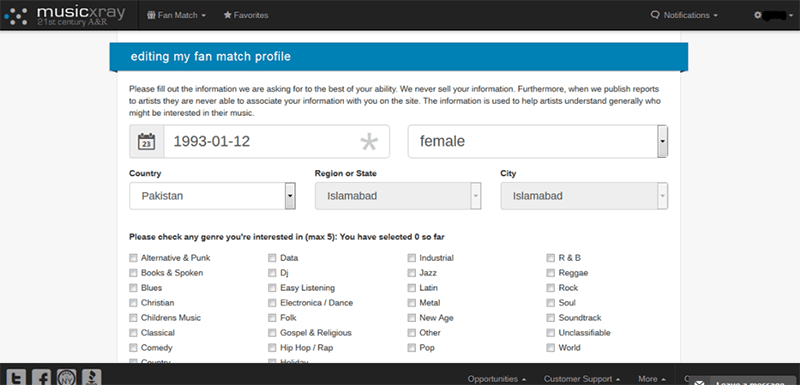Screen dimensions: 800x385
Task: Click the envelope icon on Leave a message
Action: 699,383
